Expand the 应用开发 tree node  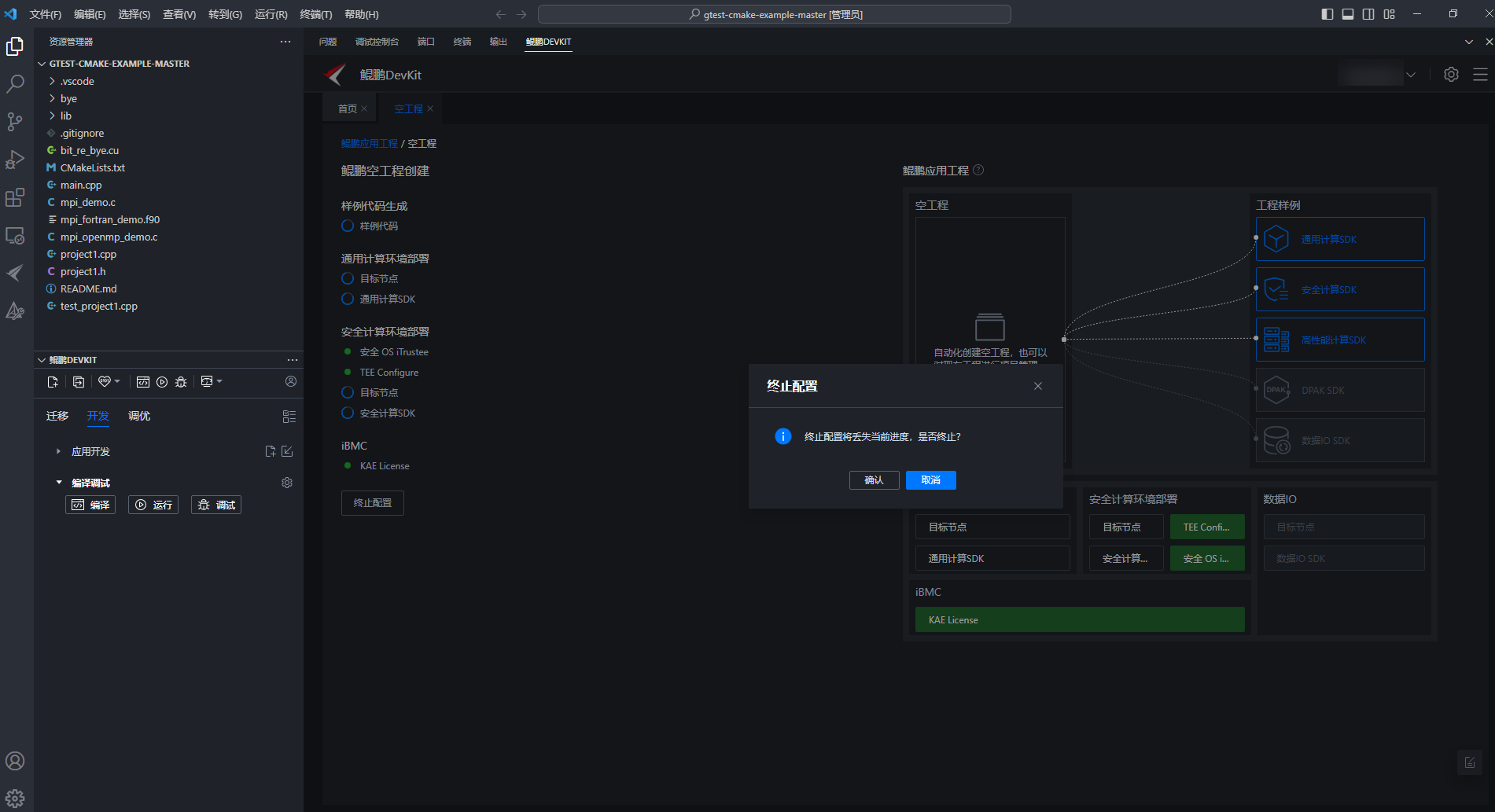pyautogui.click(x=58, y=451)
